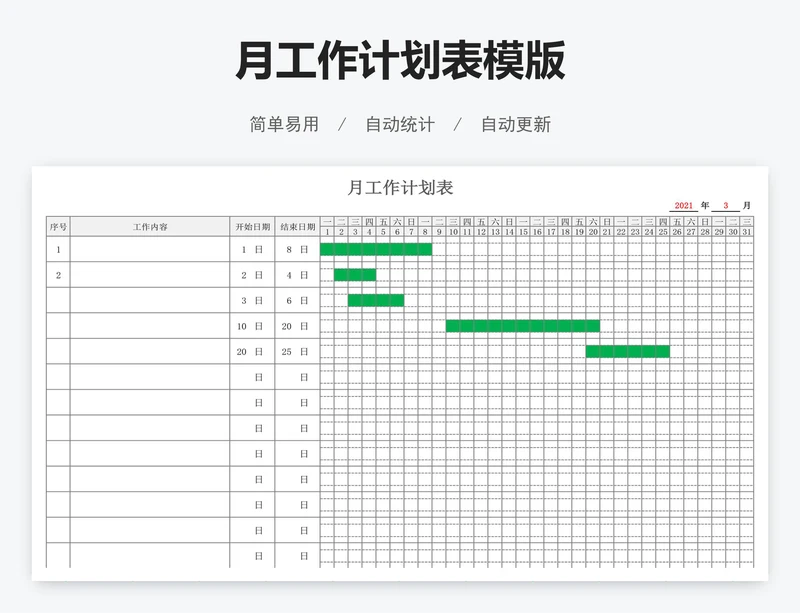Viewport: 800px width, 613px height.
Task: Click the 自动统计 tagline text
Action: pyautogui.click(x=400, y=125)
